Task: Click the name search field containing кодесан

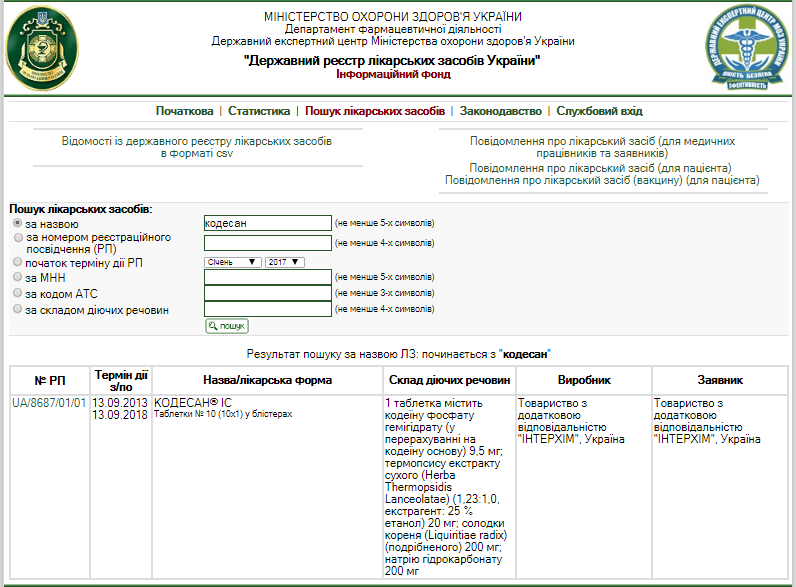Action: click(267, 223)
